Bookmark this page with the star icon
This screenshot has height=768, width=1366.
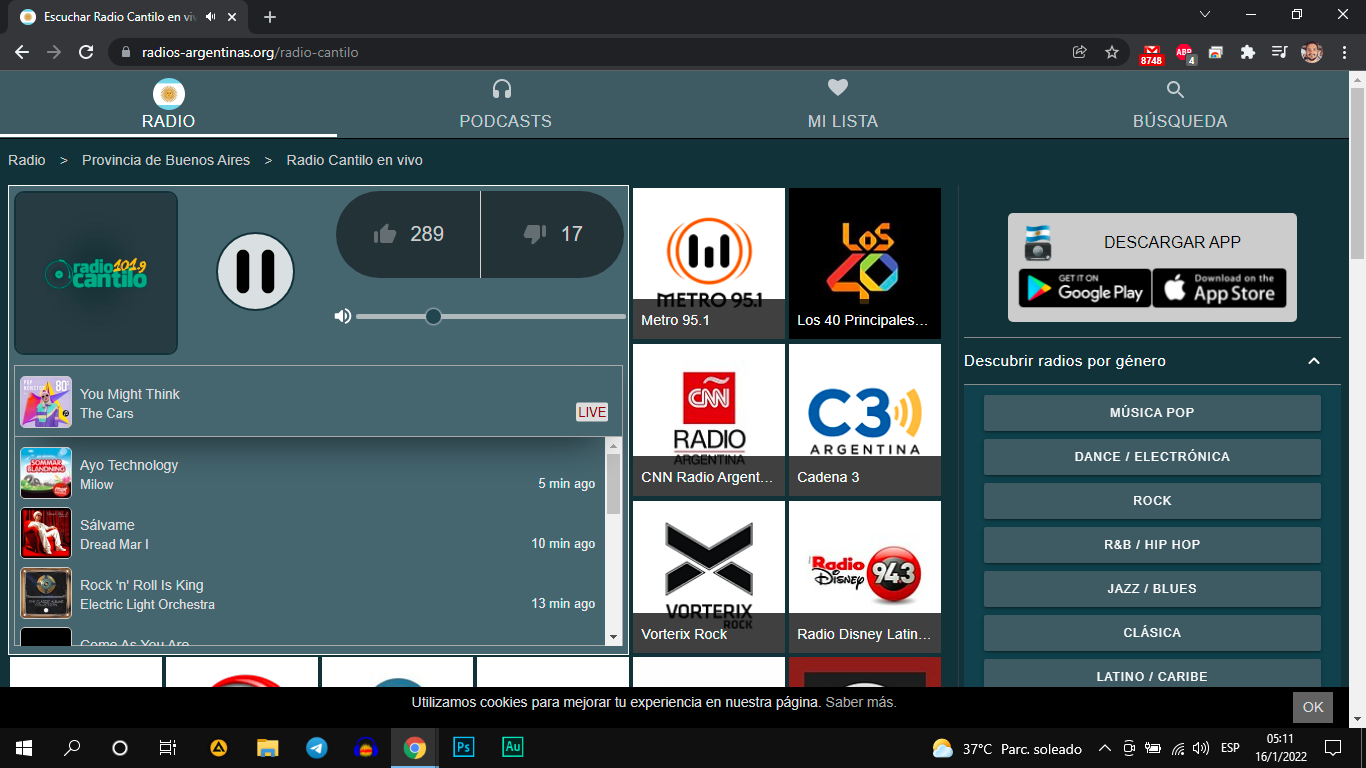click(x=1111, y=52)
